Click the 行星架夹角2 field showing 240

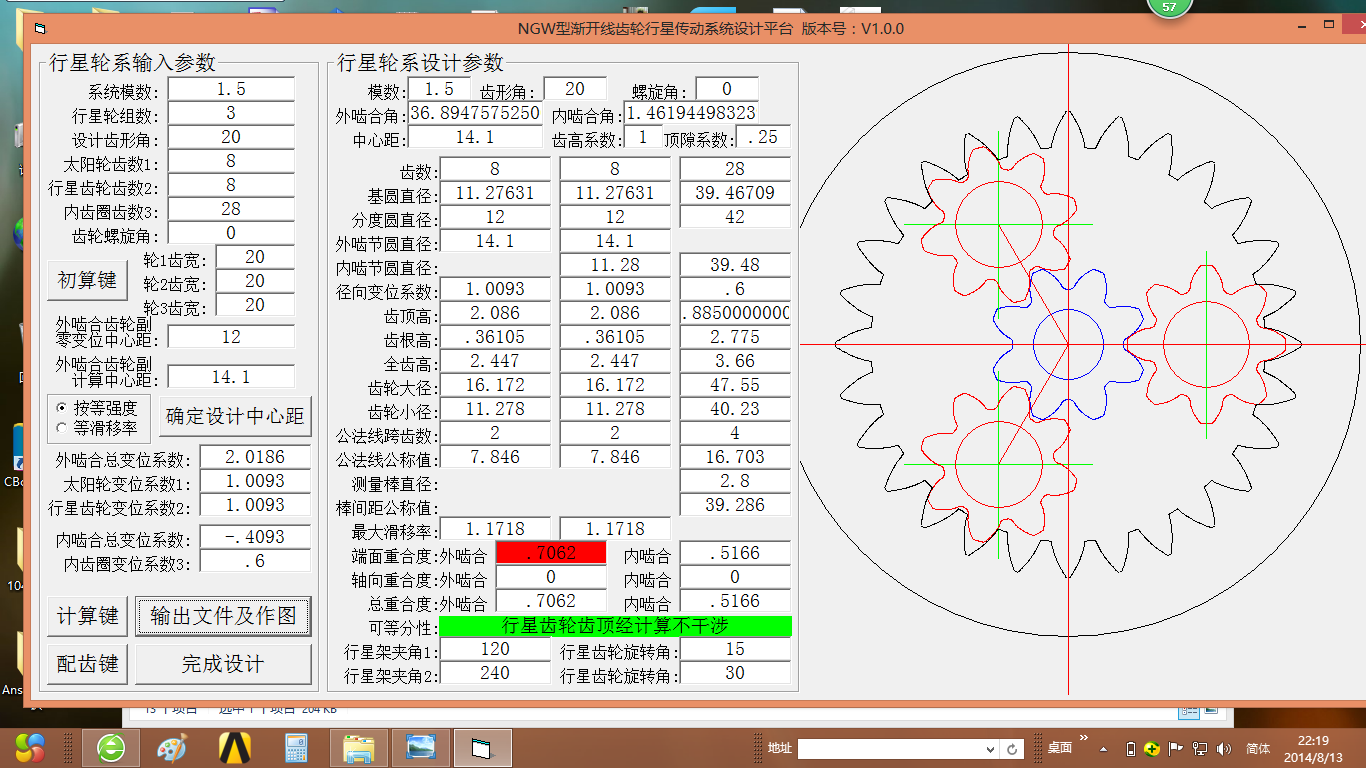pyautogui.click(x=495, y=673)
